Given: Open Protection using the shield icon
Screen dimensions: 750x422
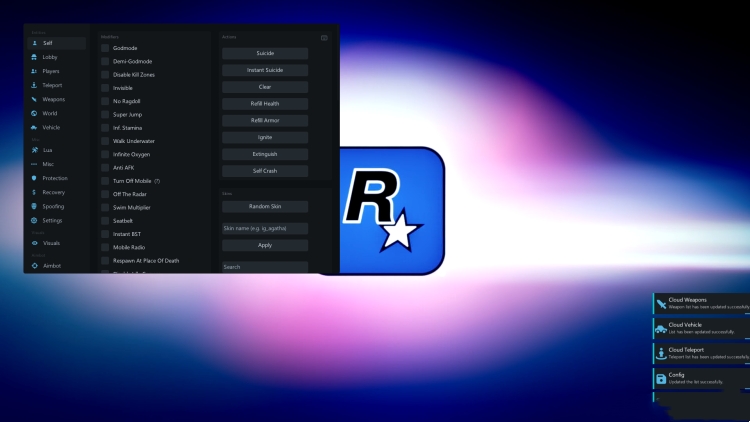Looking at the screenshot, I should [x=34, y=178].
